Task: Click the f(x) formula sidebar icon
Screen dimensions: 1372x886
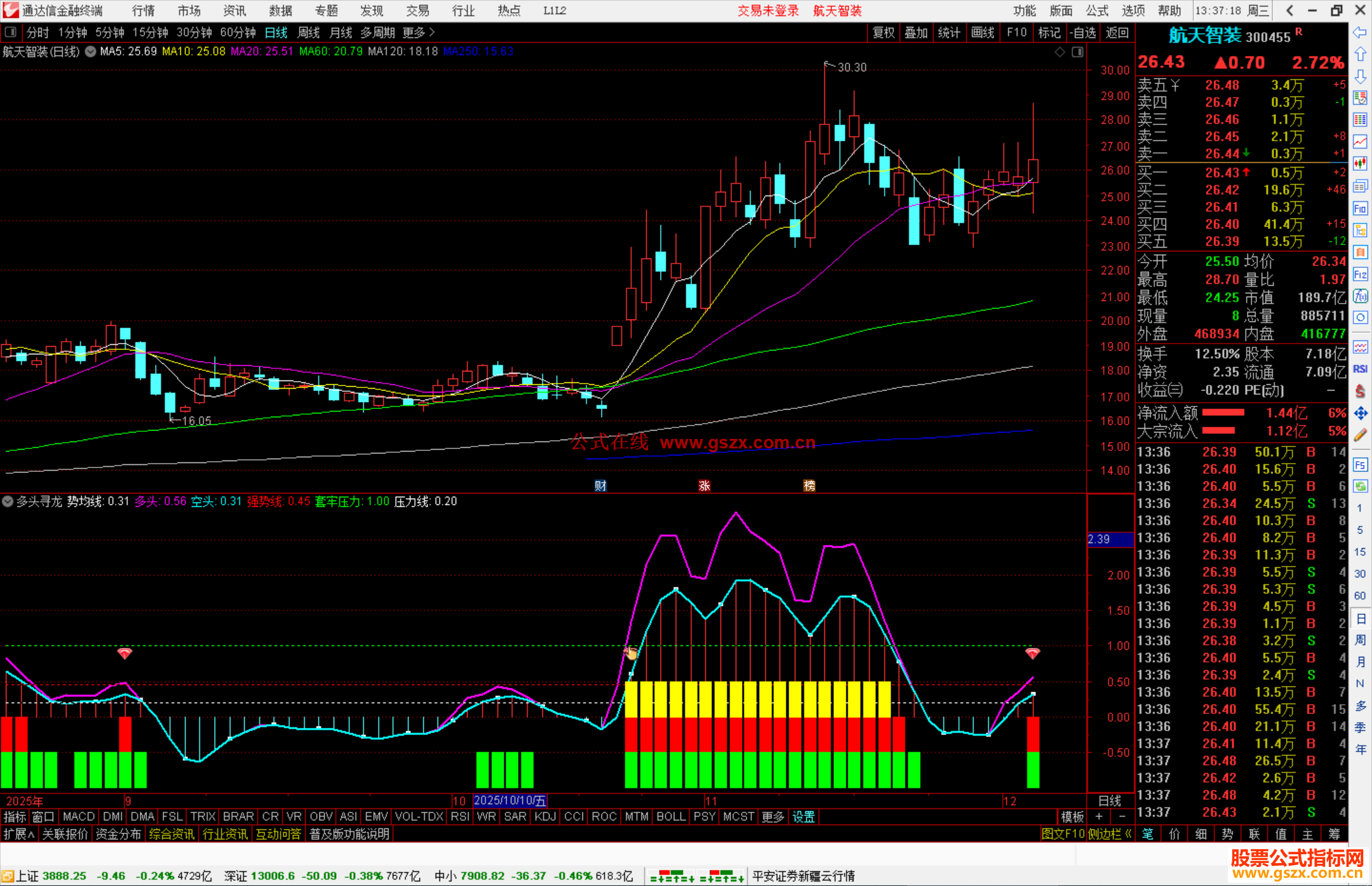Action: (x=1360, y=296)
